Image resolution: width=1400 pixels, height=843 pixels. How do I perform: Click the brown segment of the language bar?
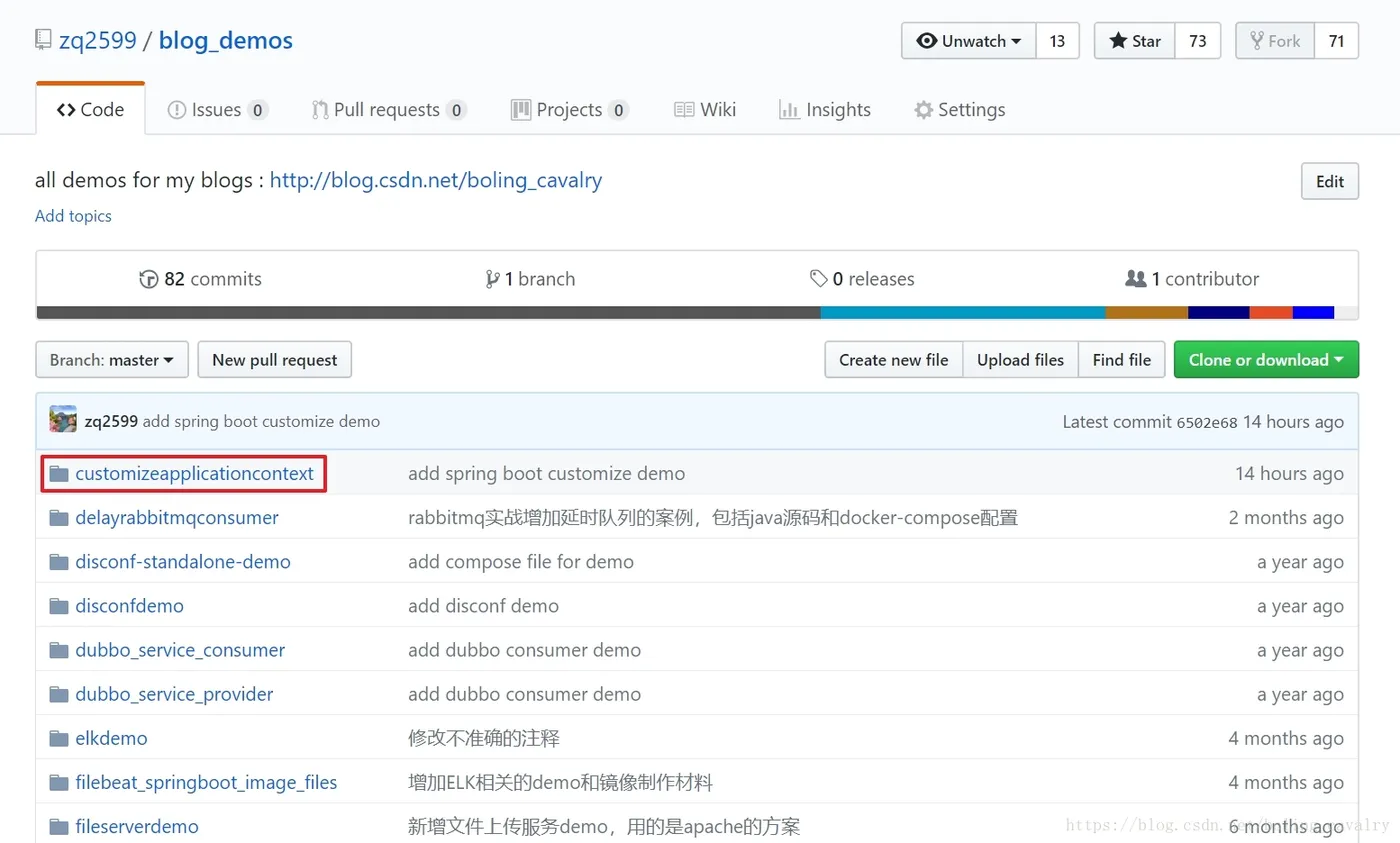(1147, 312)
